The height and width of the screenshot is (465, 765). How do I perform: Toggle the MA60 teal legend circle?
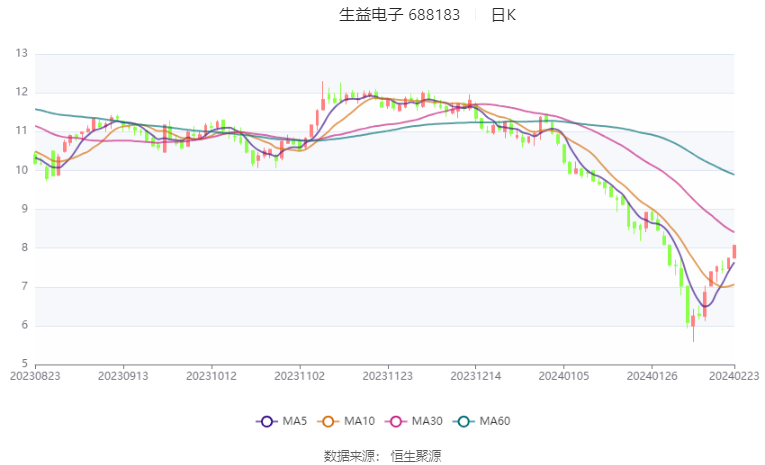pyautogui.click(x=463, y=421)
